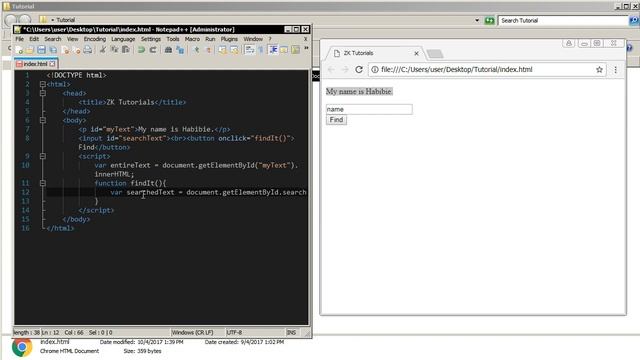Click the UTF-8 encoding status bar entry

(234, 333)
